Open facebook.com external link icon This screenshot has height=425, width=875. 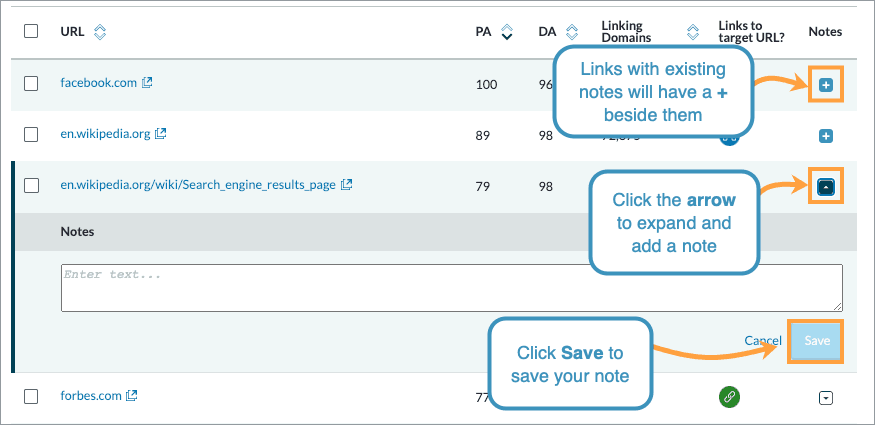[x=147, y=83]
